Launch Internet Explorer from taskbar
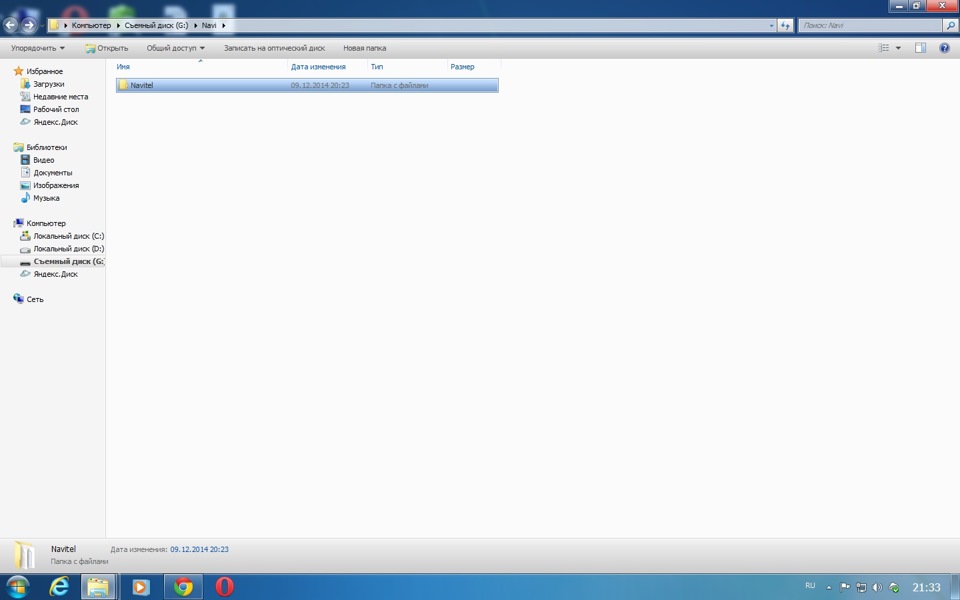 (59, 587)
